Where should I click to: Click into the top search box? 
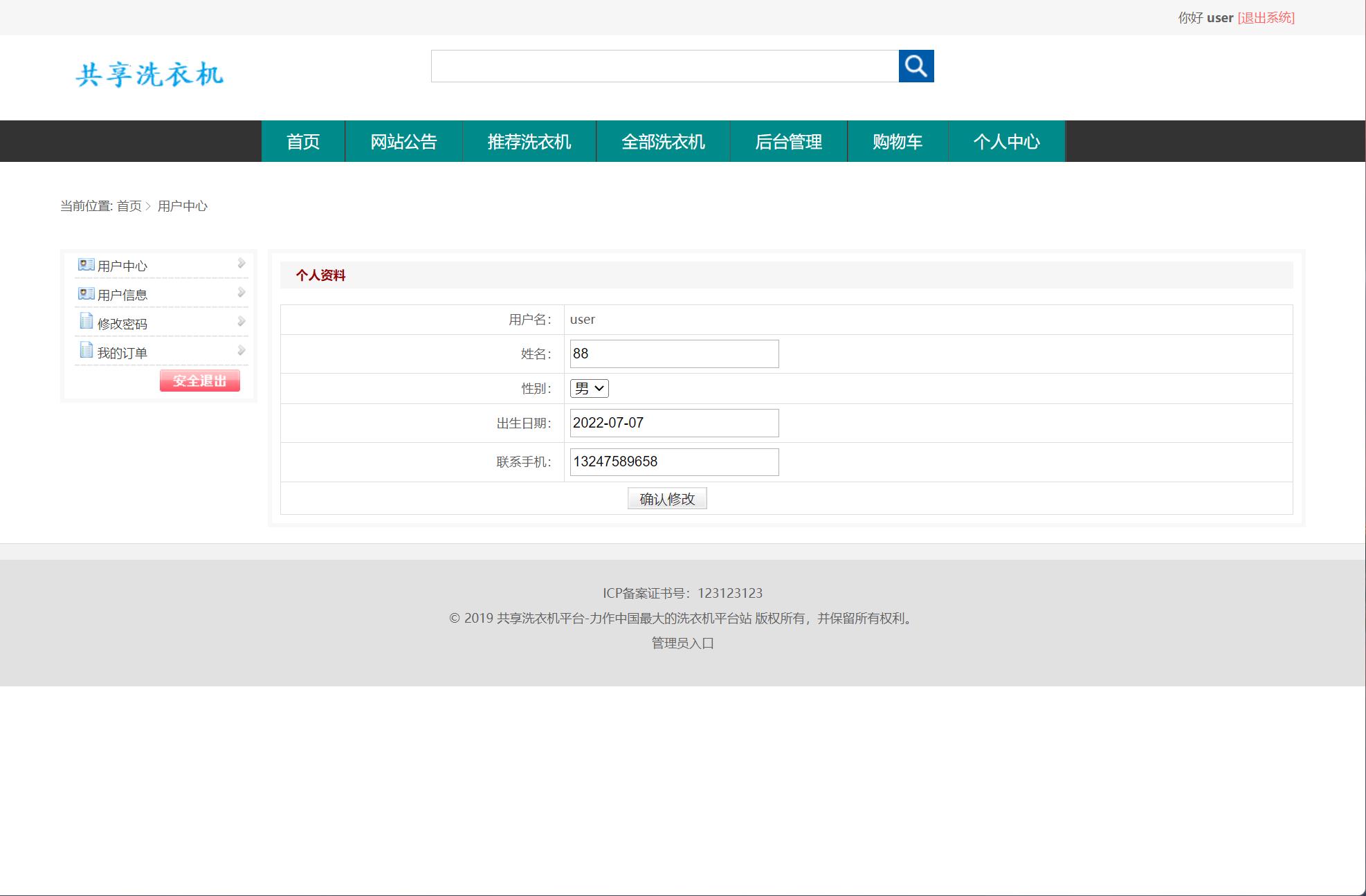point(664,66)
